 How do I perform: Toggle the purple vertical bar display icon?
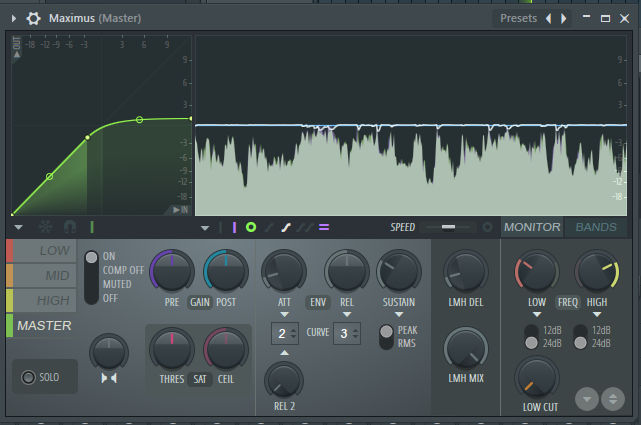(234, 227)
